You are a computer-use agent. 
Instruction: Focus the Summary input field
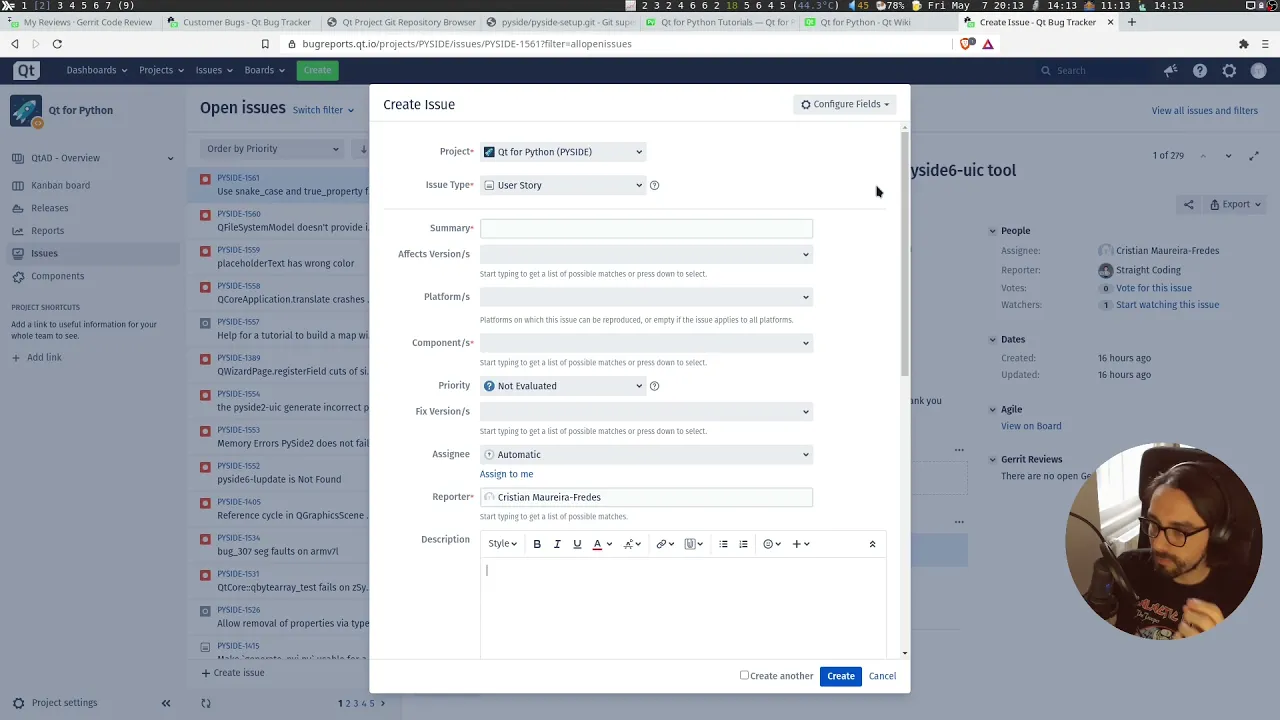coord(646,228)
